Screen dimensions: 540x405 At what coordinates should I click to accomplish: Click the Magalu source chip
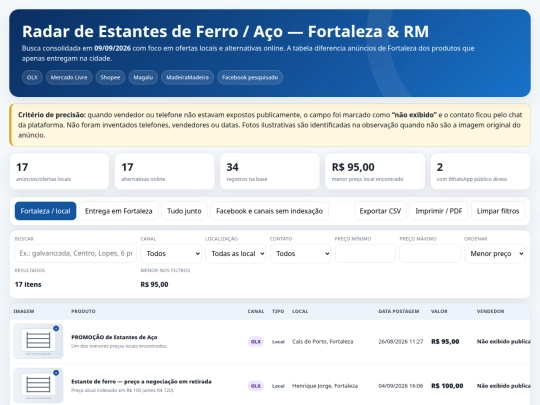click(143, 77)
